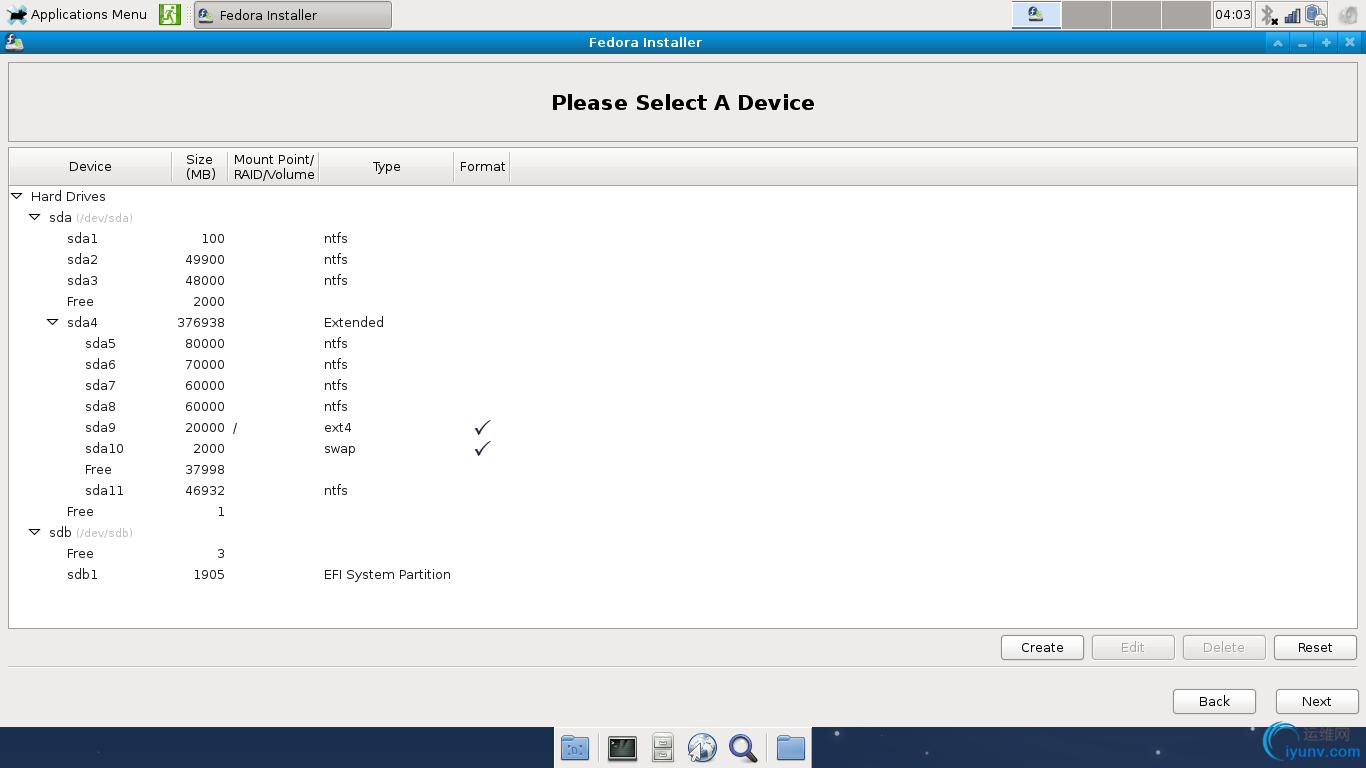Select the 2000 MB Free row
This screenshot has width=1366, height=768.
[683, 301]
